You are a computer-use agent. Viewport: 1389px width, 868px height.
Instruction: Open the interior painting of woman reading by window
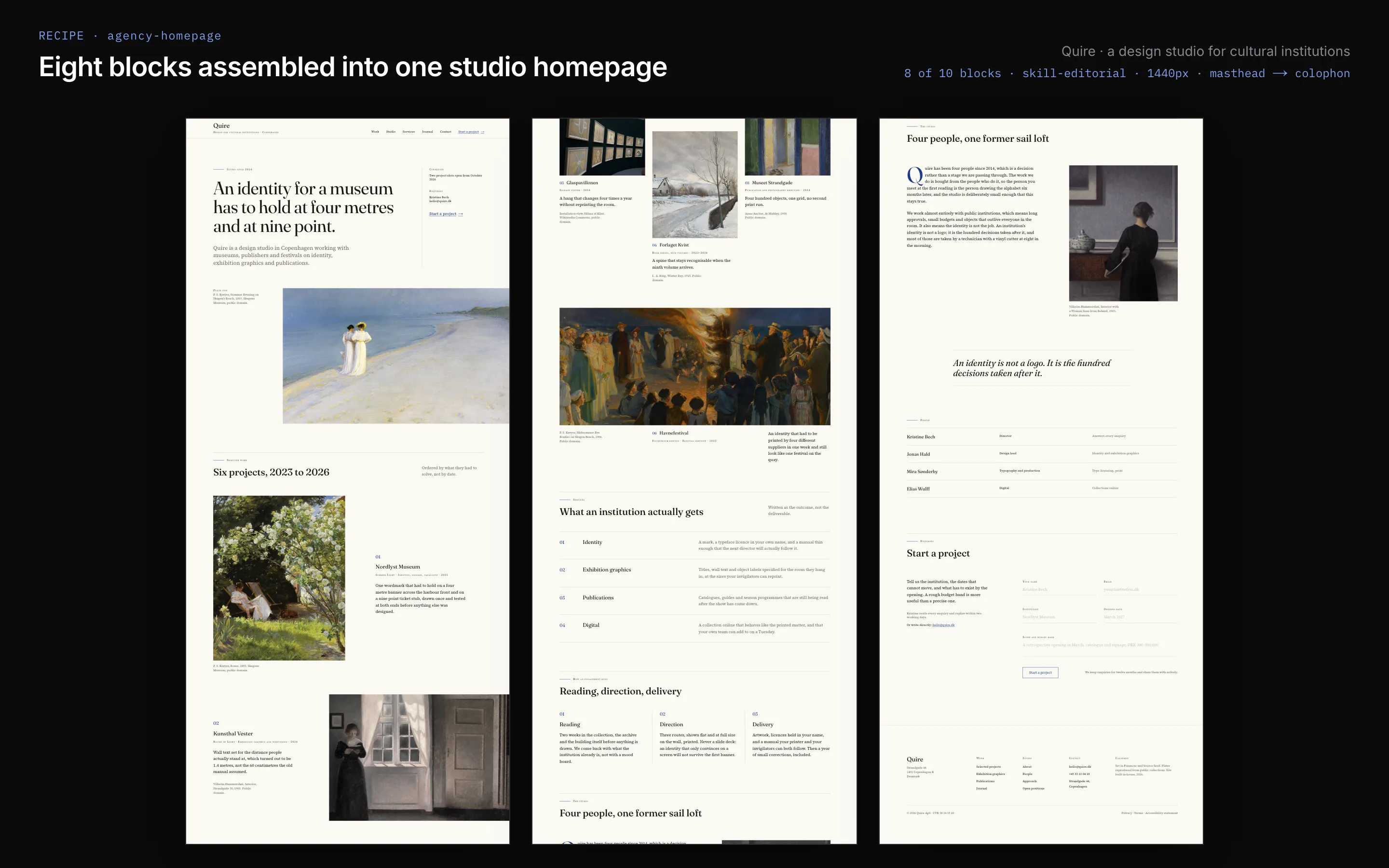point(419,757)
